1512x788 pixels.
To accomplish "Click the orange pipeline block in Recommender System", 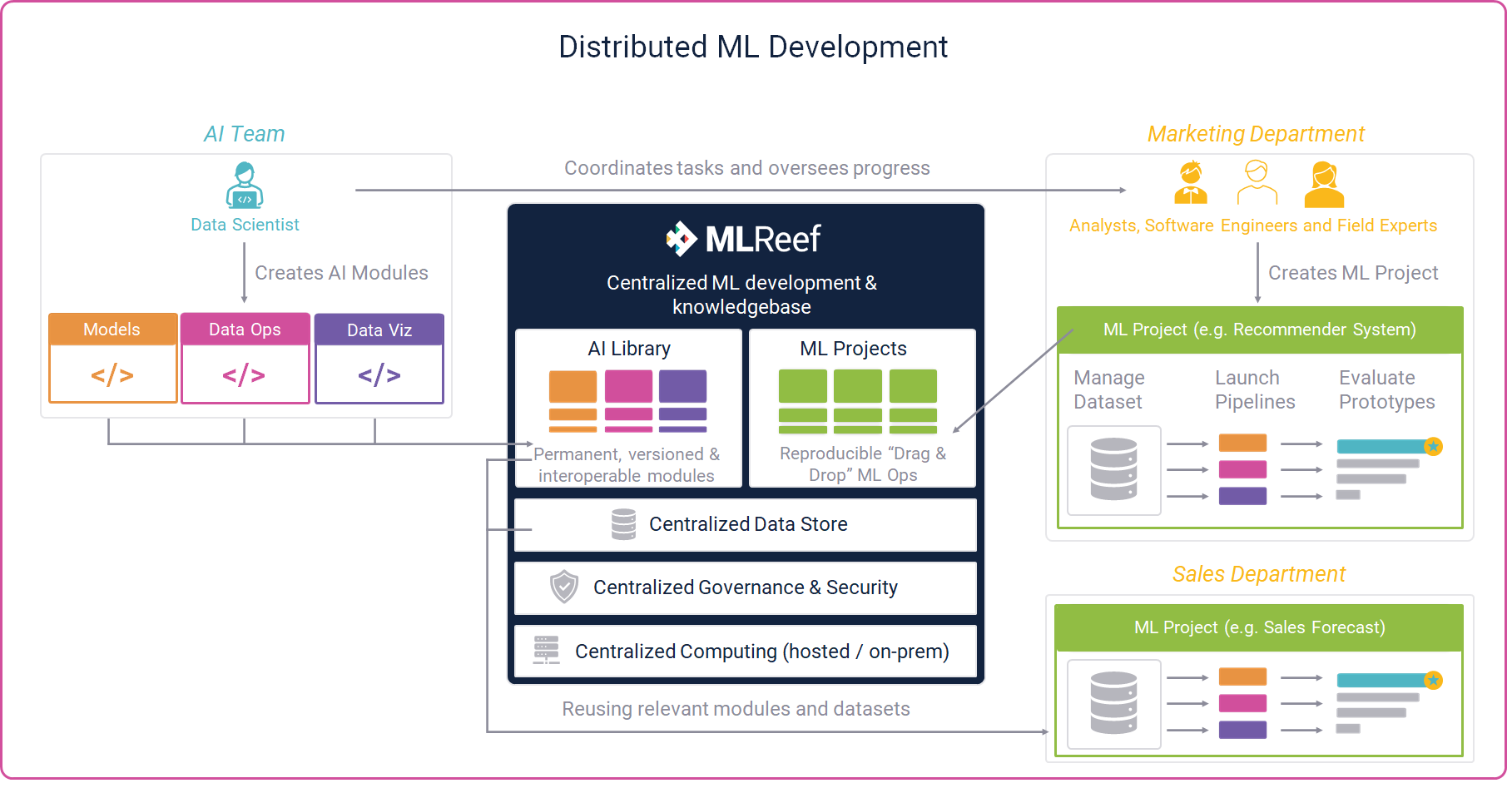I will point(1242,443).
